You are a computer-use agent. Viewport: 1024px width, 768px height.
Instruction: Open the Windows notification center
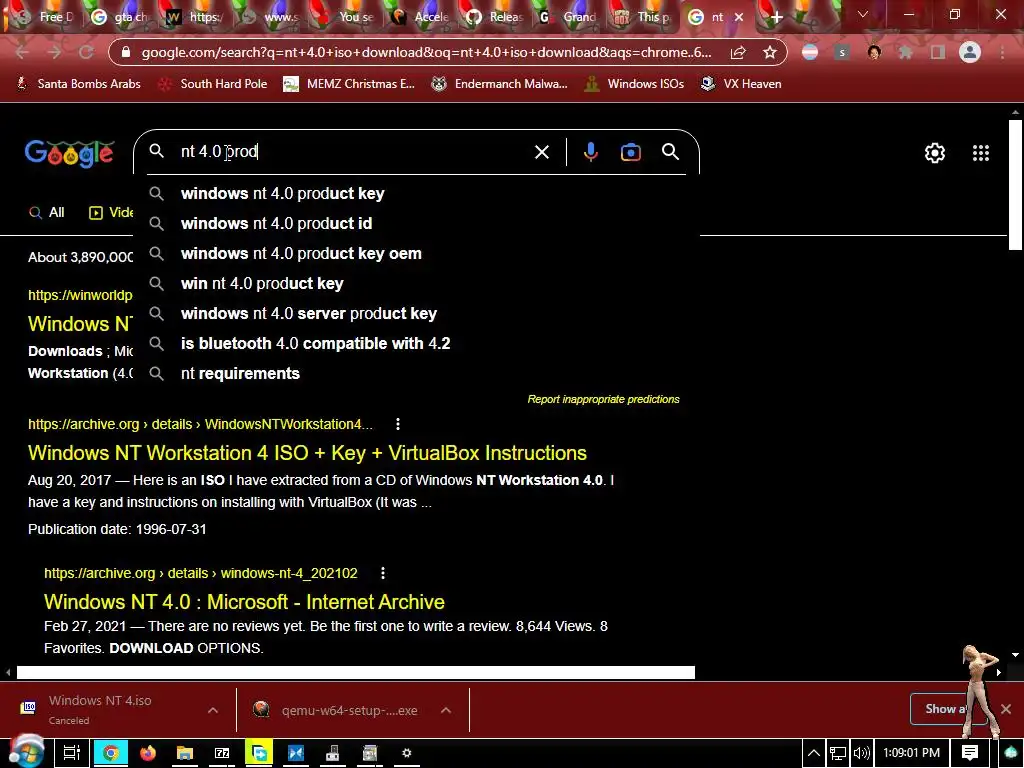tap(970, 753)
